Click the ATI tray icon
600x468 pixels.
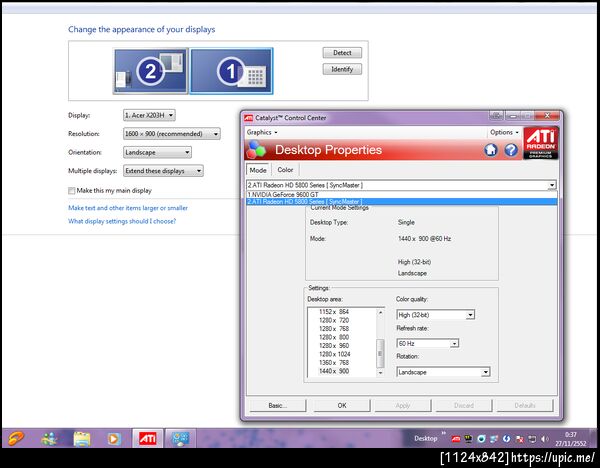455,439
